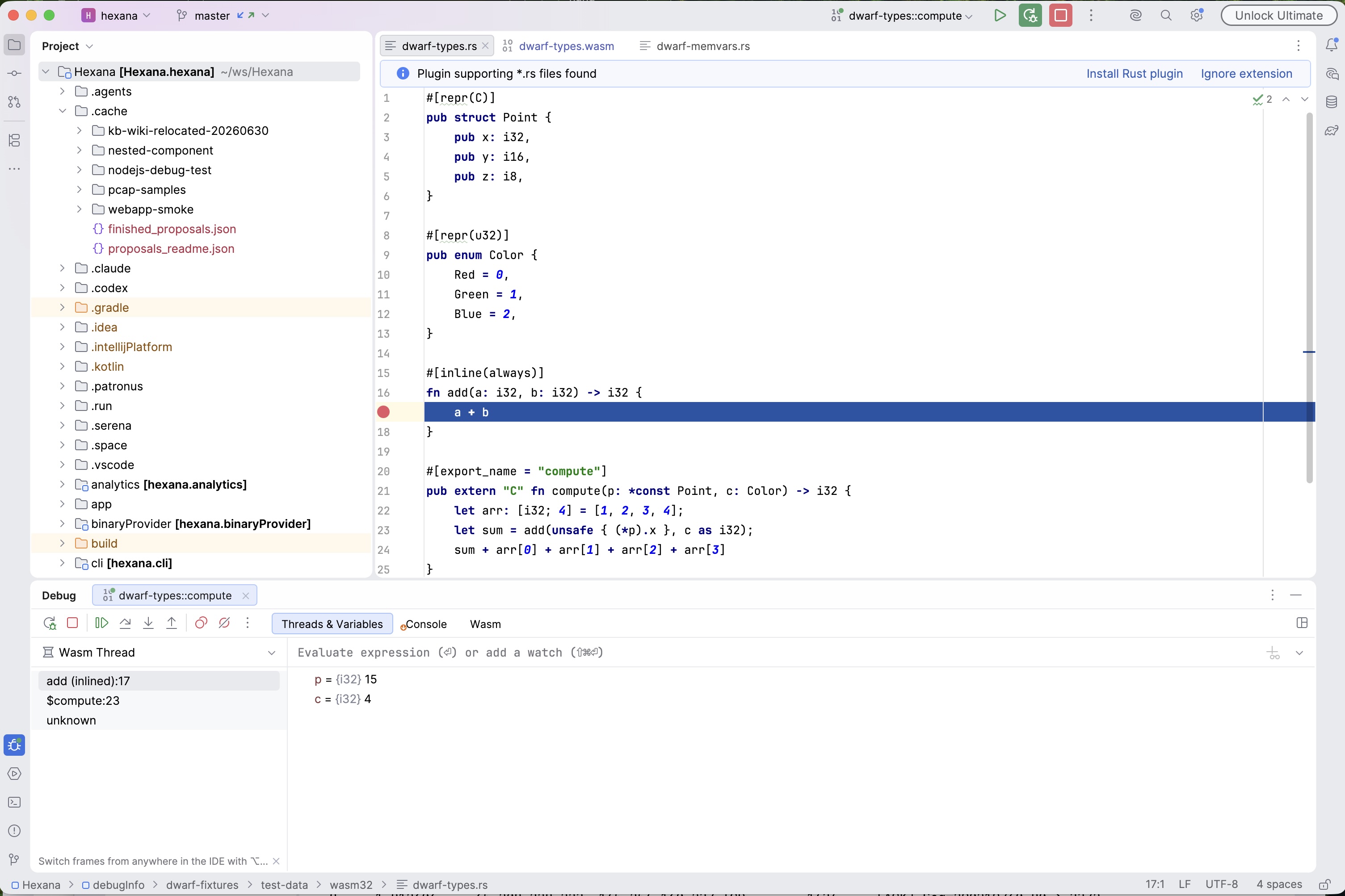
Task: Remove breakpoint on line 17
Action: tap(383, 412)
